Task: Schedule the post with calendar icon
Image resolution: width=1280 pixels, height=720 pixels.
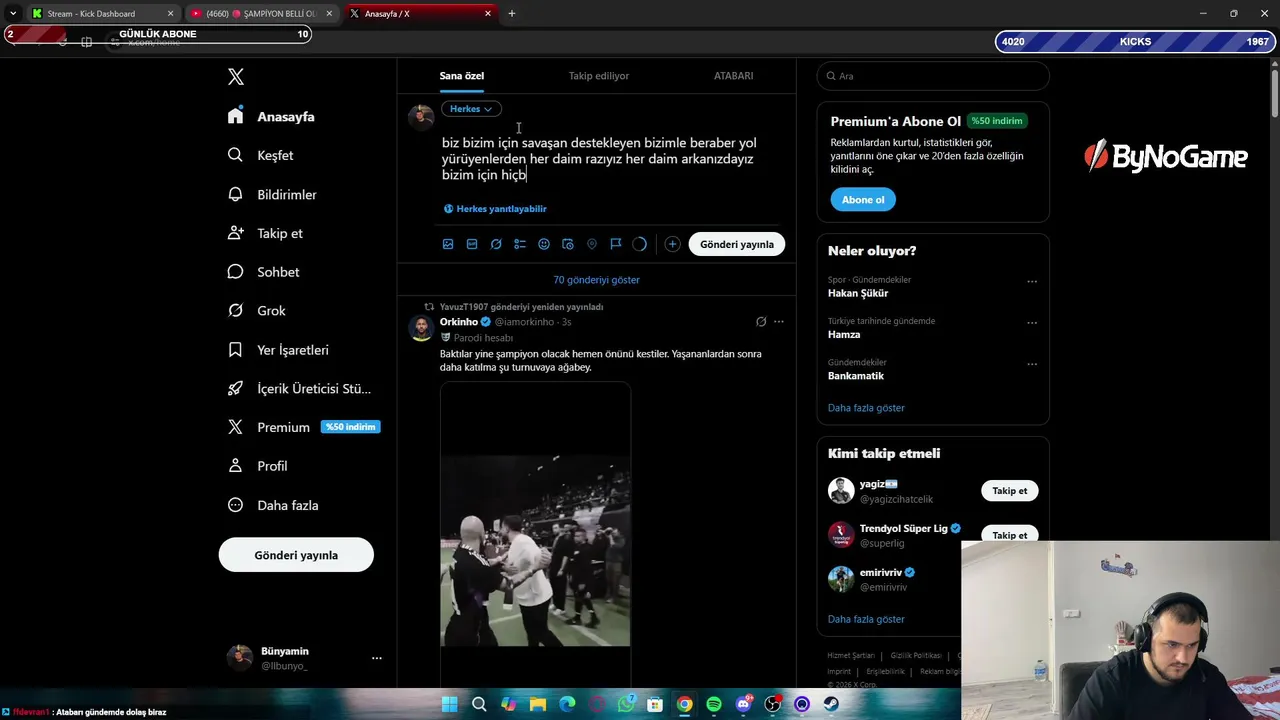Action: (x=568, y=244)
